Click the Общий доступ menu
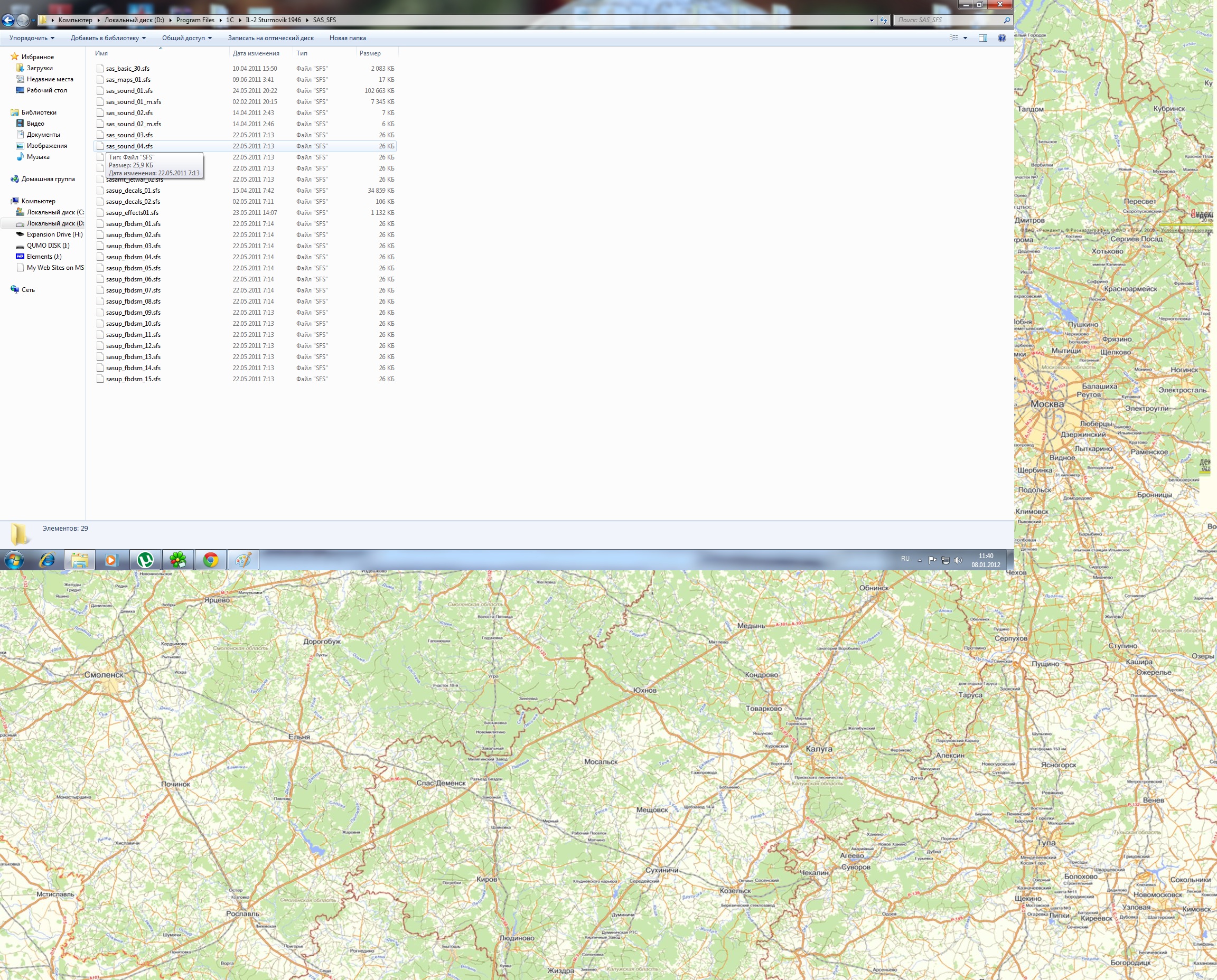Viewport: 1217px width, 980px height. [186, 38]
